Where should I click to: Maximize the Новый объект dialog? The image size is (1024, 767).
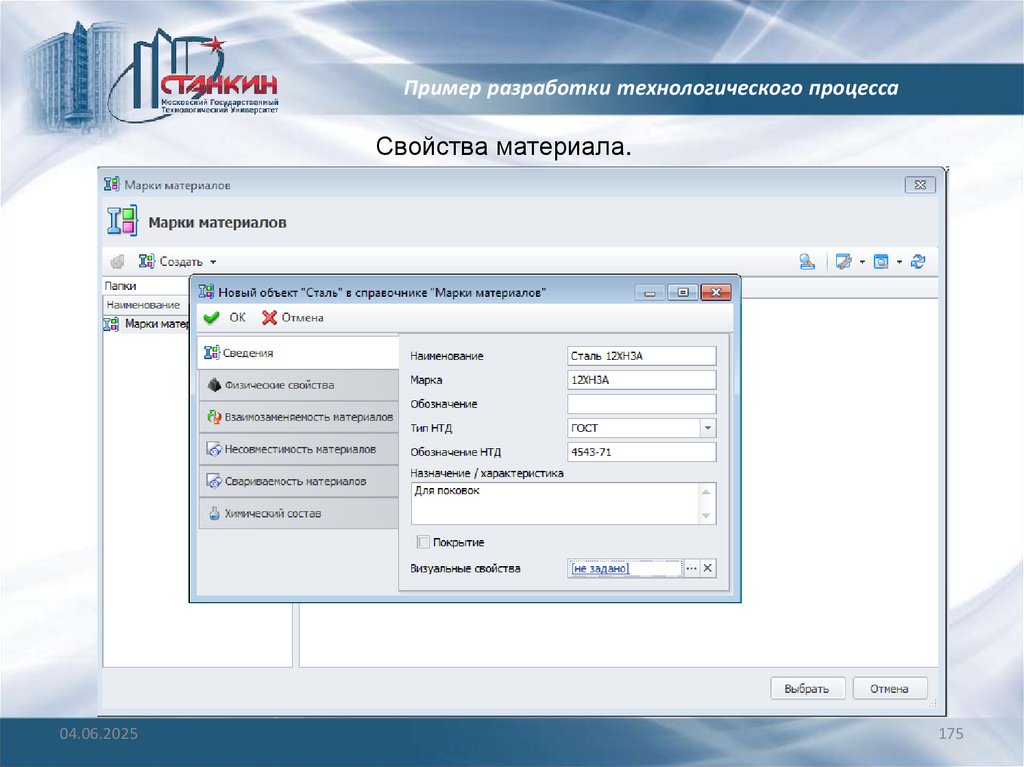683,292
